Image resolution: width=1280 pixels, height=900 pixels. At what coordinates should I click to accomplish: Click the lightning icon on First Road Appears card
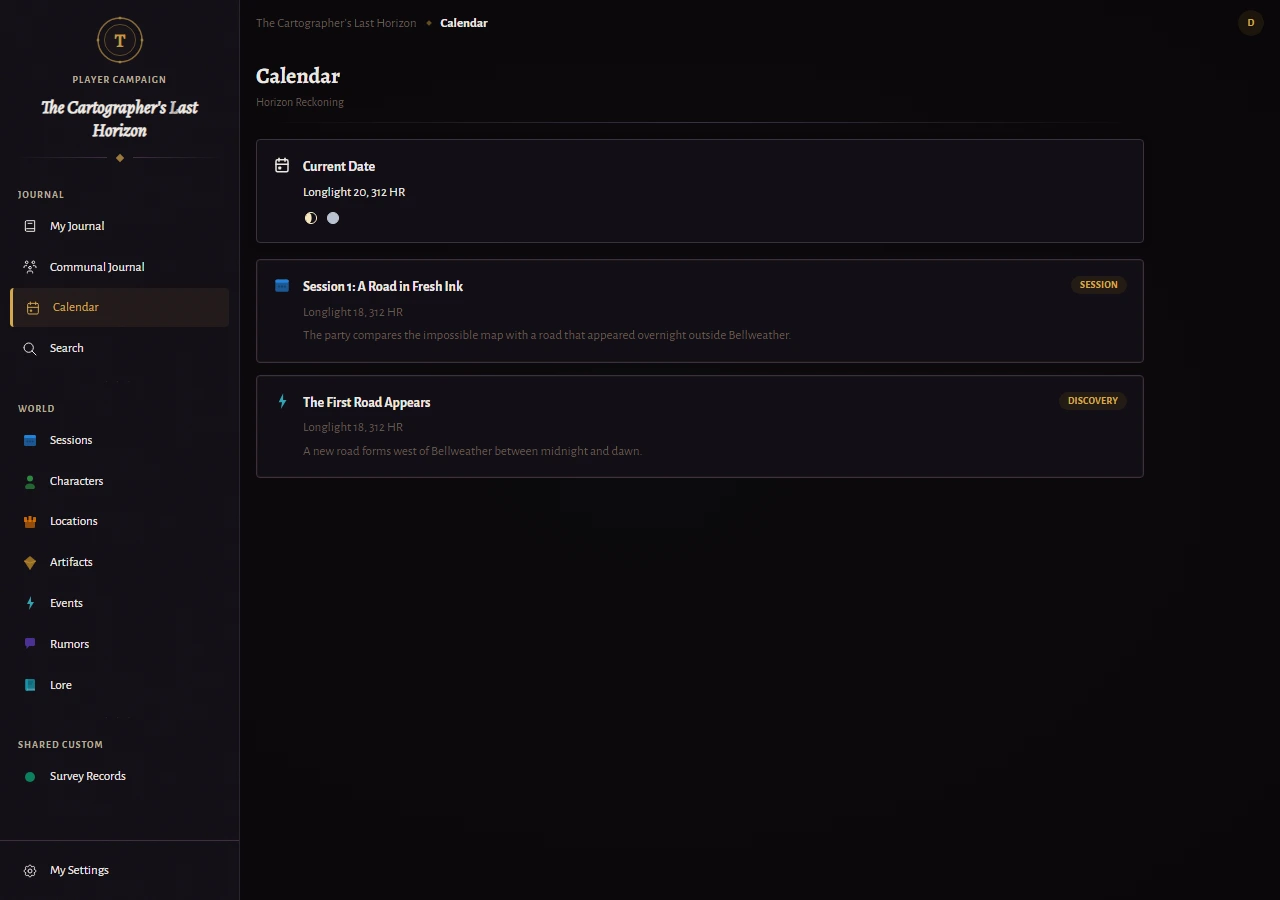pyautogui.click(x=282, y=402)
